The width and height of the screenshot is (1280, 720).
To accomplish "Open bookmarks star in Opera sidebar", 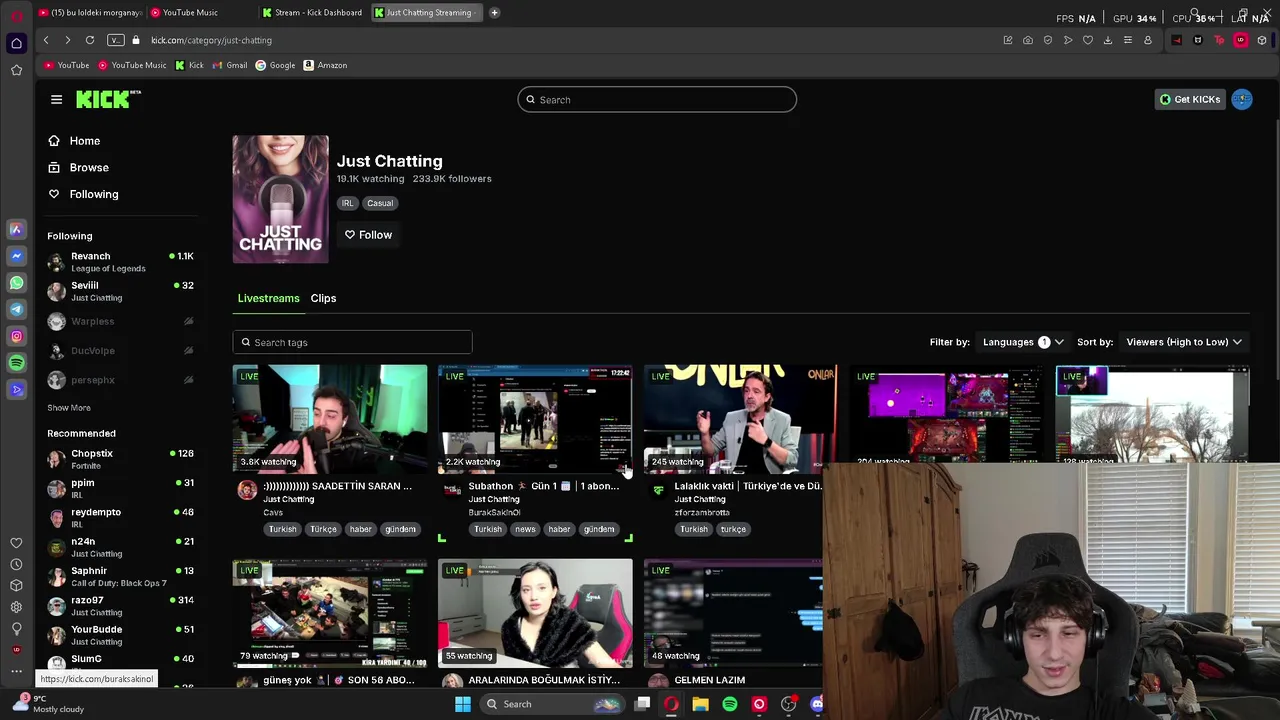I will tap(16, 70).
